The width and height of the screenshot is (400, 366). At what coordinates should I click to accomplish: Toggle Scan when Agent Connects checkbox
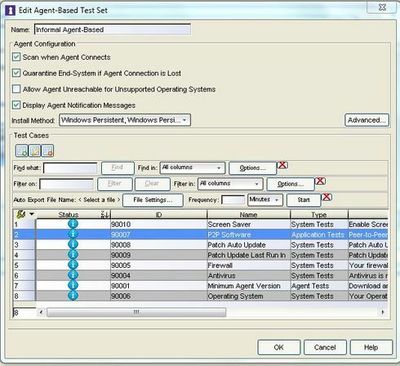pos(16,57)
